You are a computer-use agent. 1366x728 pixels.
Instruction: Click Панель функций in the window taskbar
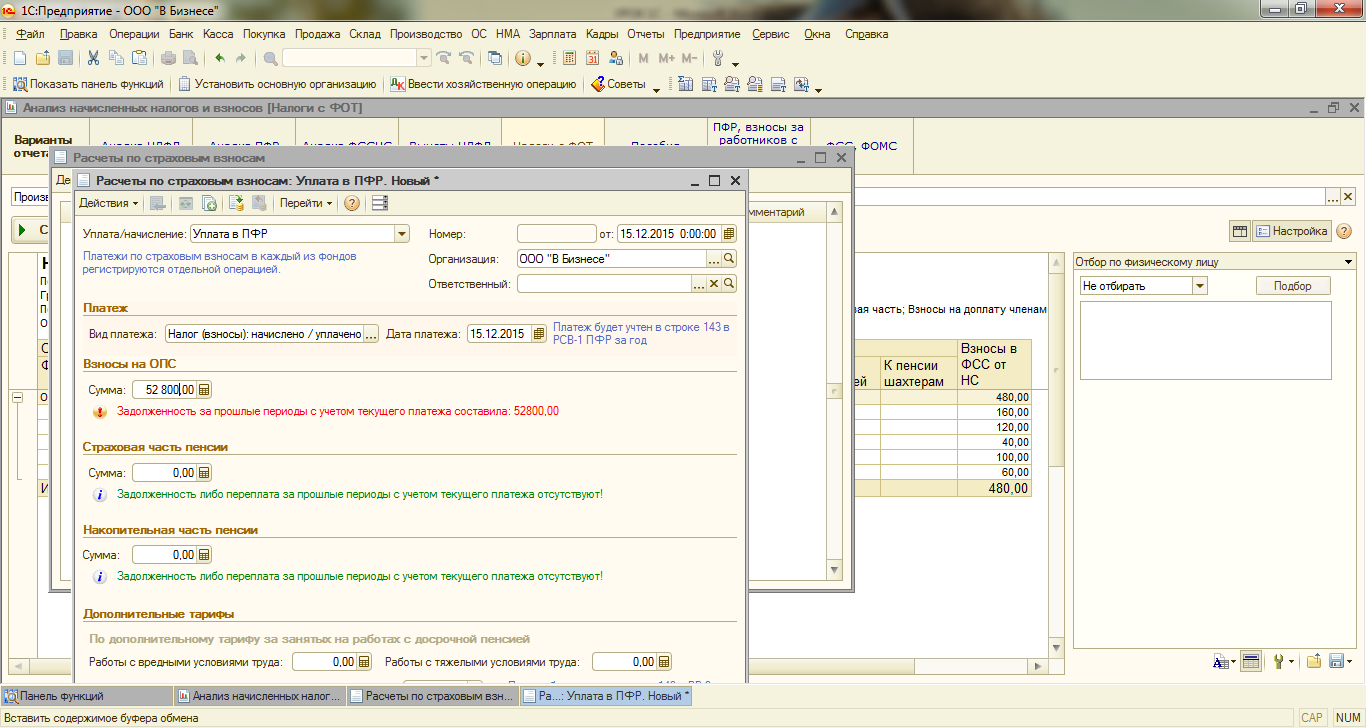click(86, 696)
